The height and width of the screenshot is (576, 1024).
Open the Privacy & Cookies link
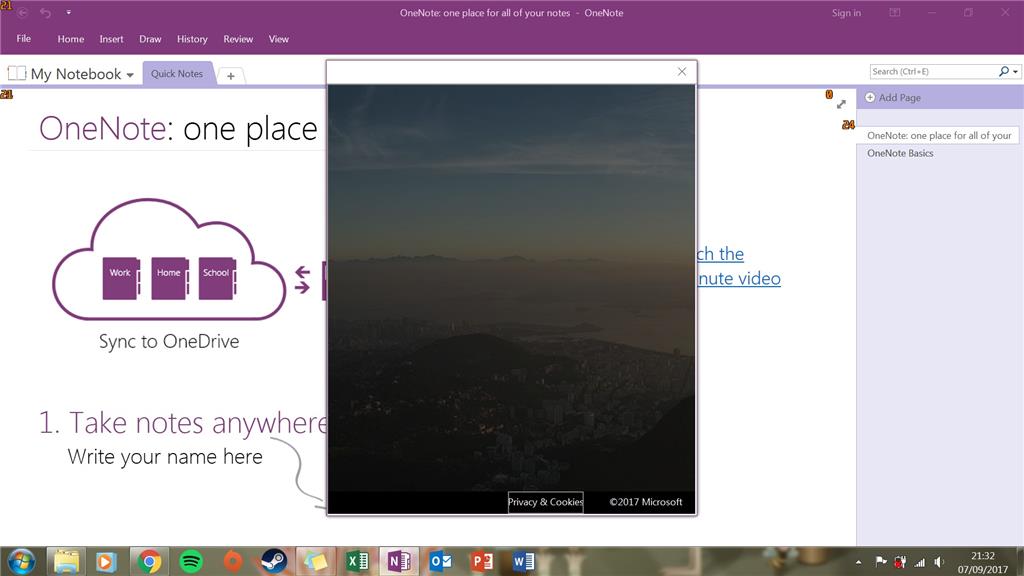(x=545, y=502)
